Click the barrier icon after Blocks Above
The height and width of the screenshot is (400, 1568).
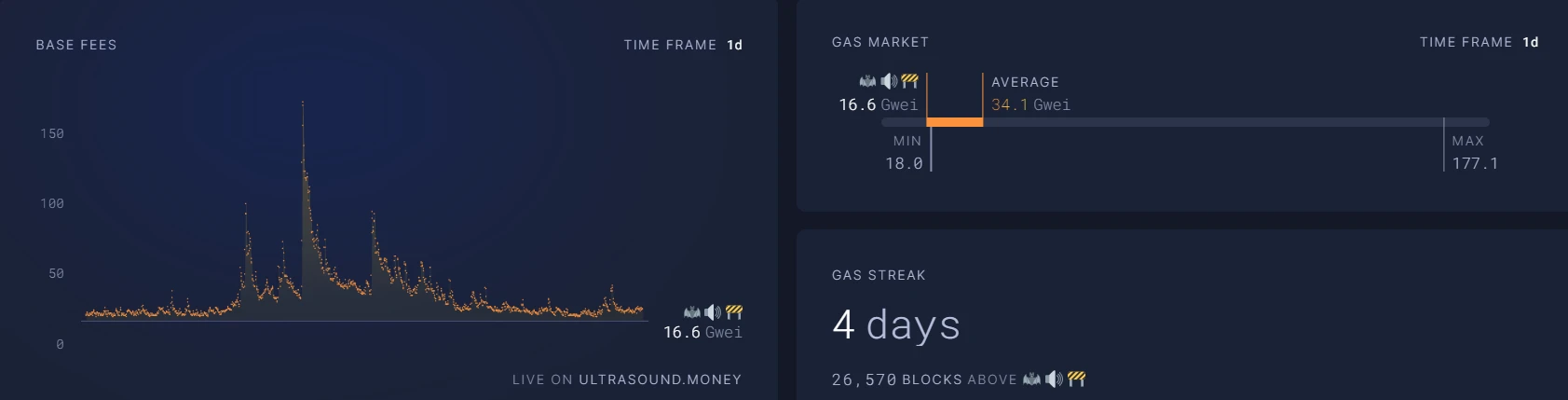pos(1076,379)
